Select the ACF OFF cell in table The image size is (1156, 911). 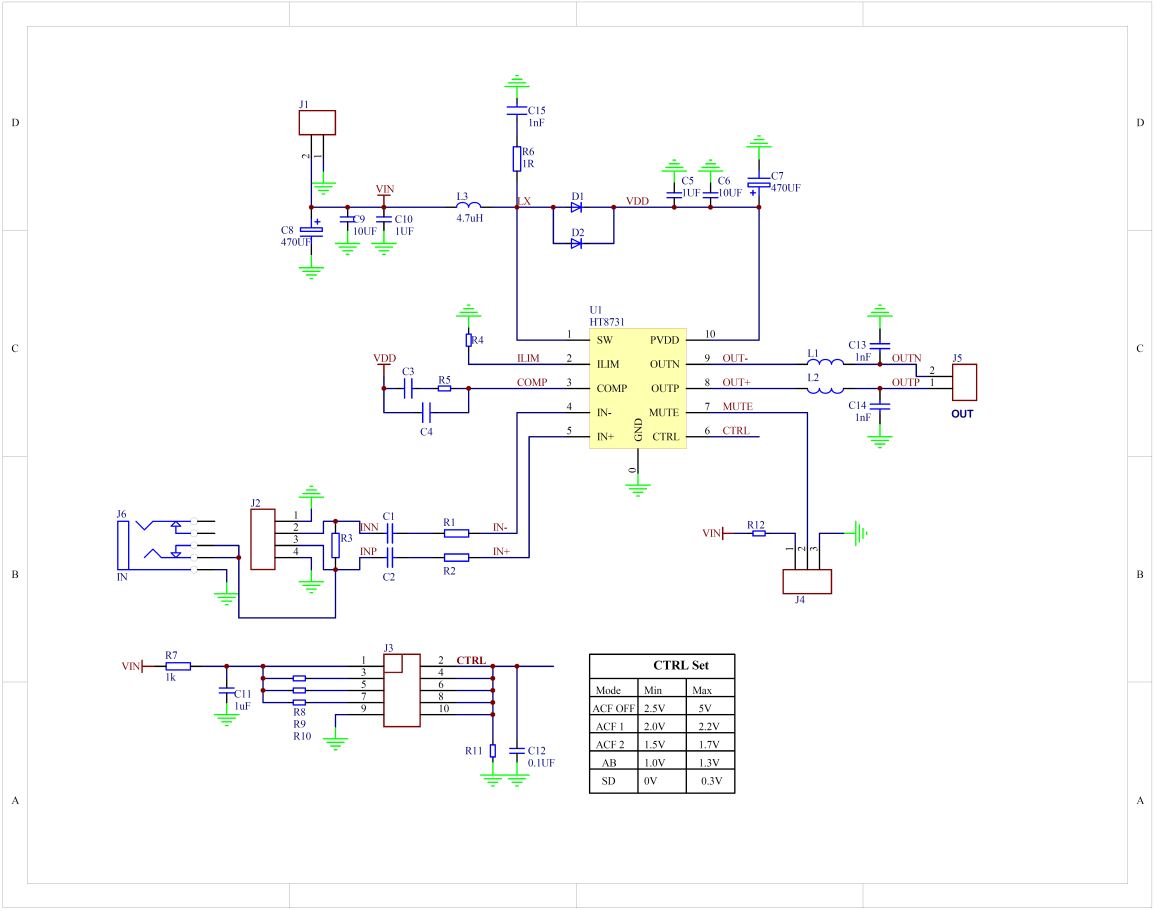[613, 708]
